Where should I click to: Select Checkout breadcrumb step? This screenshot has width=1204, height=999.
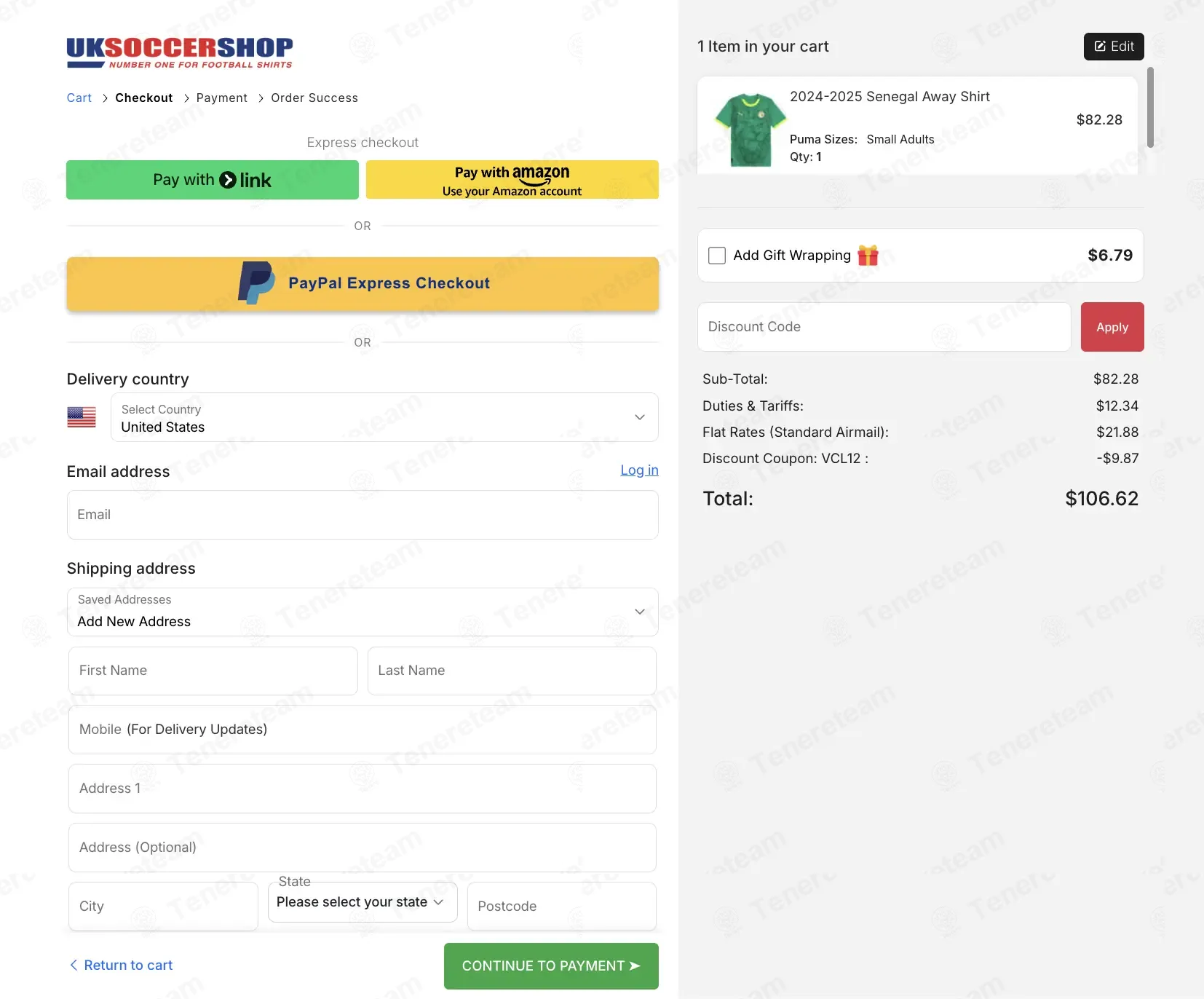click(144, 98)
